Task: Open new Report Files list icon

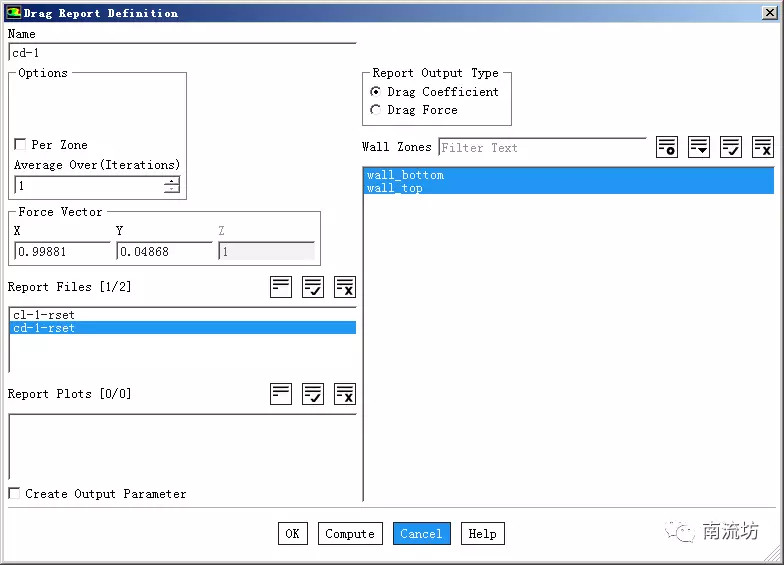Action: pyautogui.click(x=281, y=287)
